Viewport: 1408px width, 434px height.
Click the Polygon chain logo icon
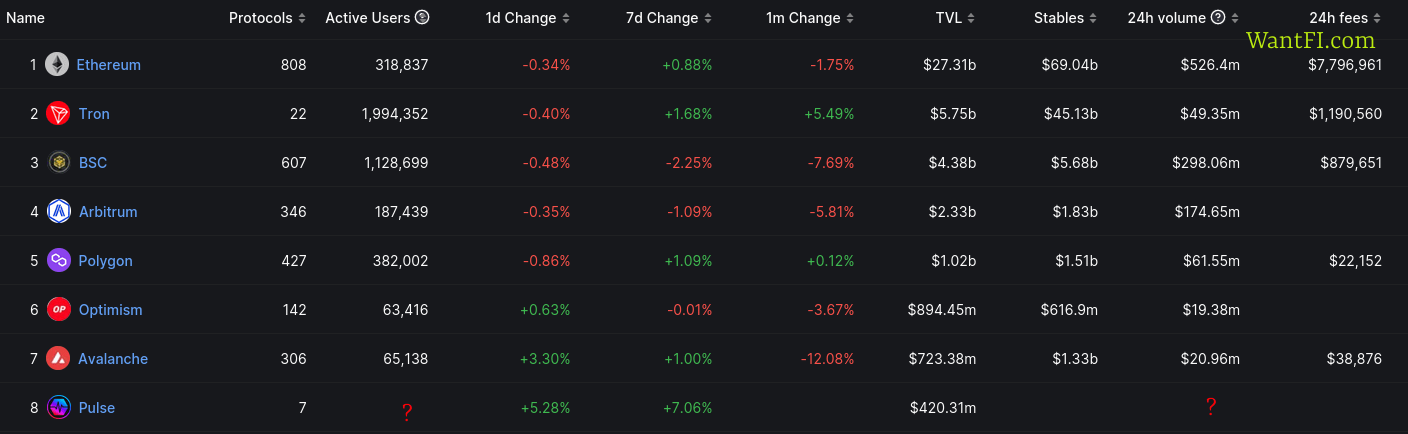point(59,260)
